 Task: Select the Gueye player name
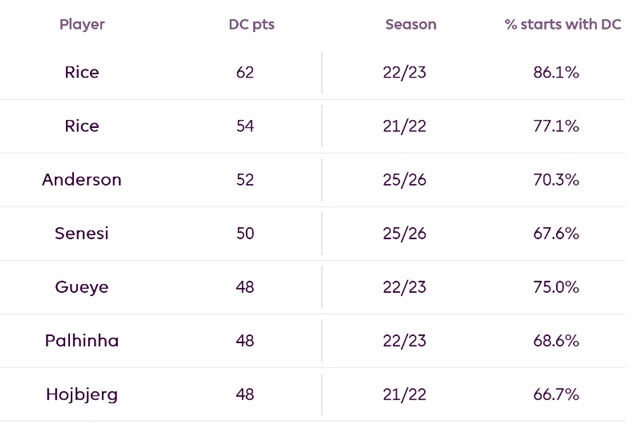[x=82, y=288]
